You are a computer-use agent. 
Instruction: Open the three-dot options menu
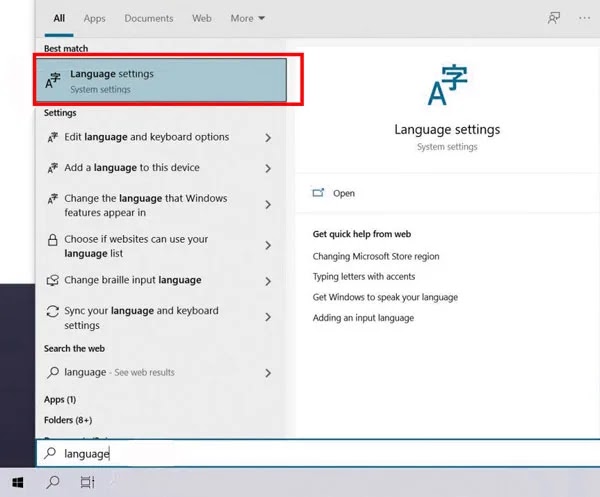[x=584, y=18]
